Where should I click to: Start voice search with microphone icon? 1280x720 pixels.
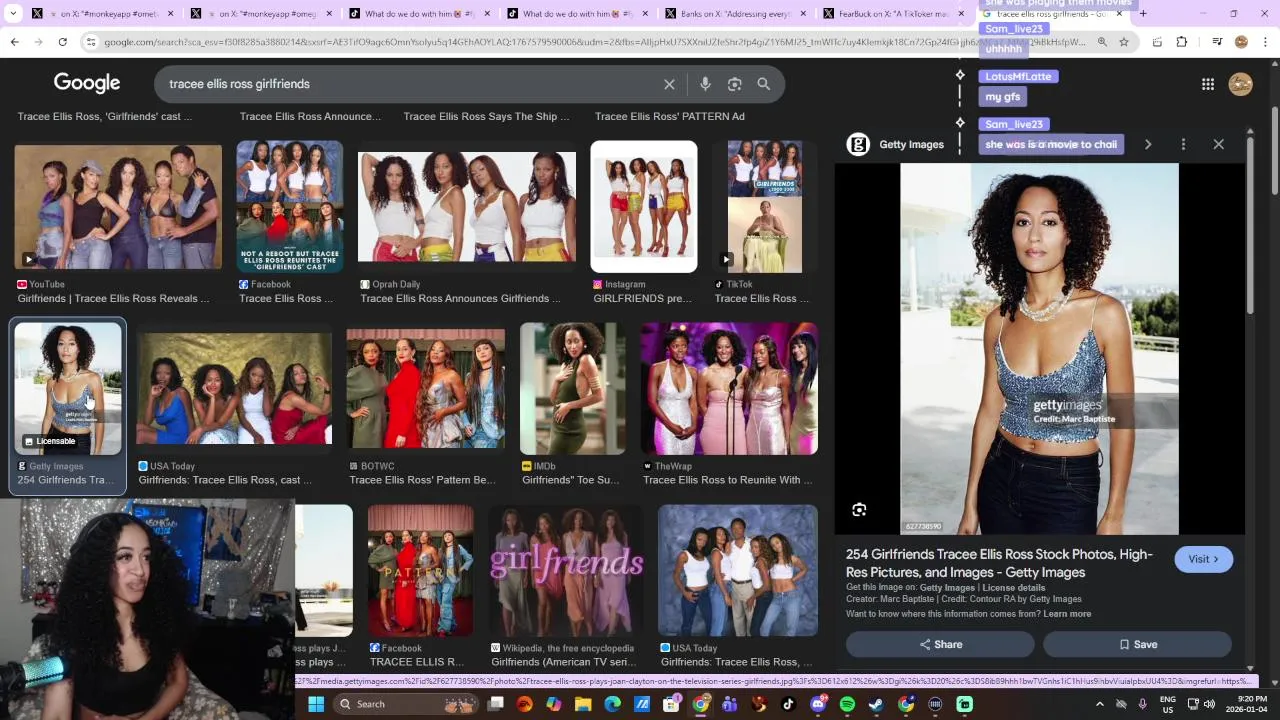pyautogui.click(x=705, y=84)
